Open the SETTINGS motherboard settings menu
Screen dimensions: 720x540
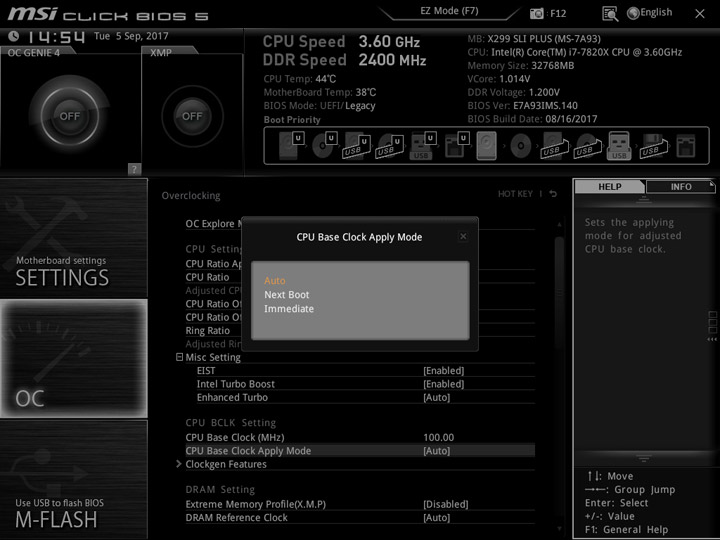[73, 238]
